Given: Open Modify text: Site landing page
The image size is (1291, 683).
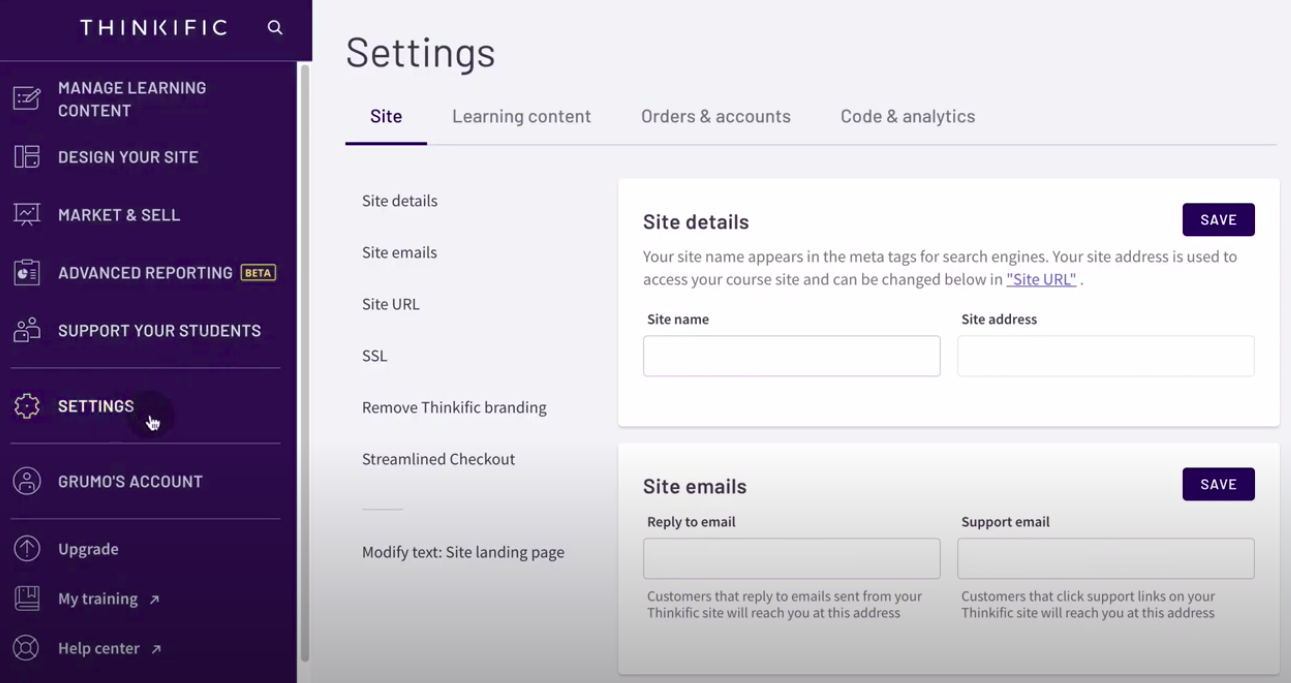Looking at the screenshot, I should (463, 552).
